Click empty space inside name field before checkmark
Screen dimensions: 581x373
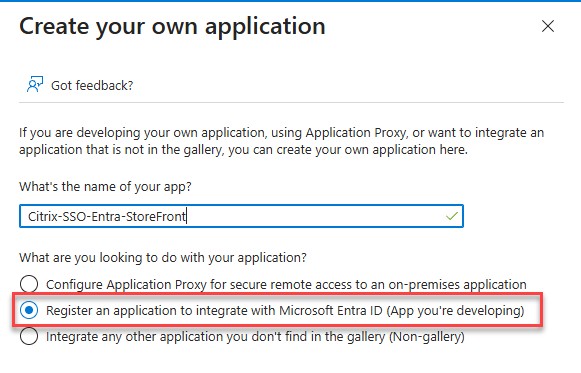pyautogui.click(x=315, y=216)
